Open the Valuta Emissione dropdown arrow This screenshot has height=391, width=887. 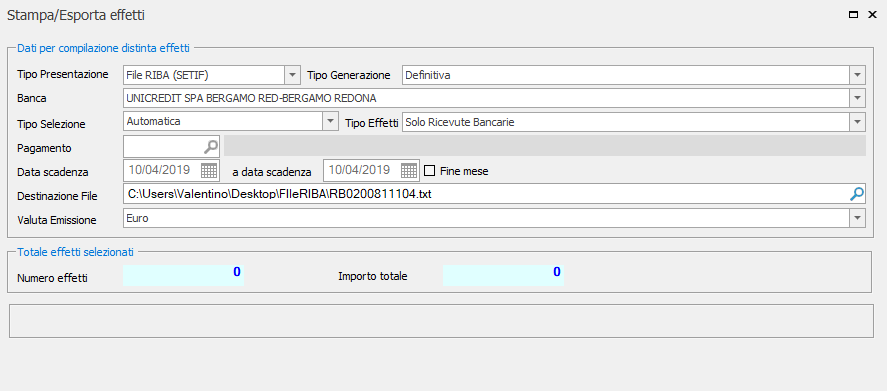[x=858, y=218]
